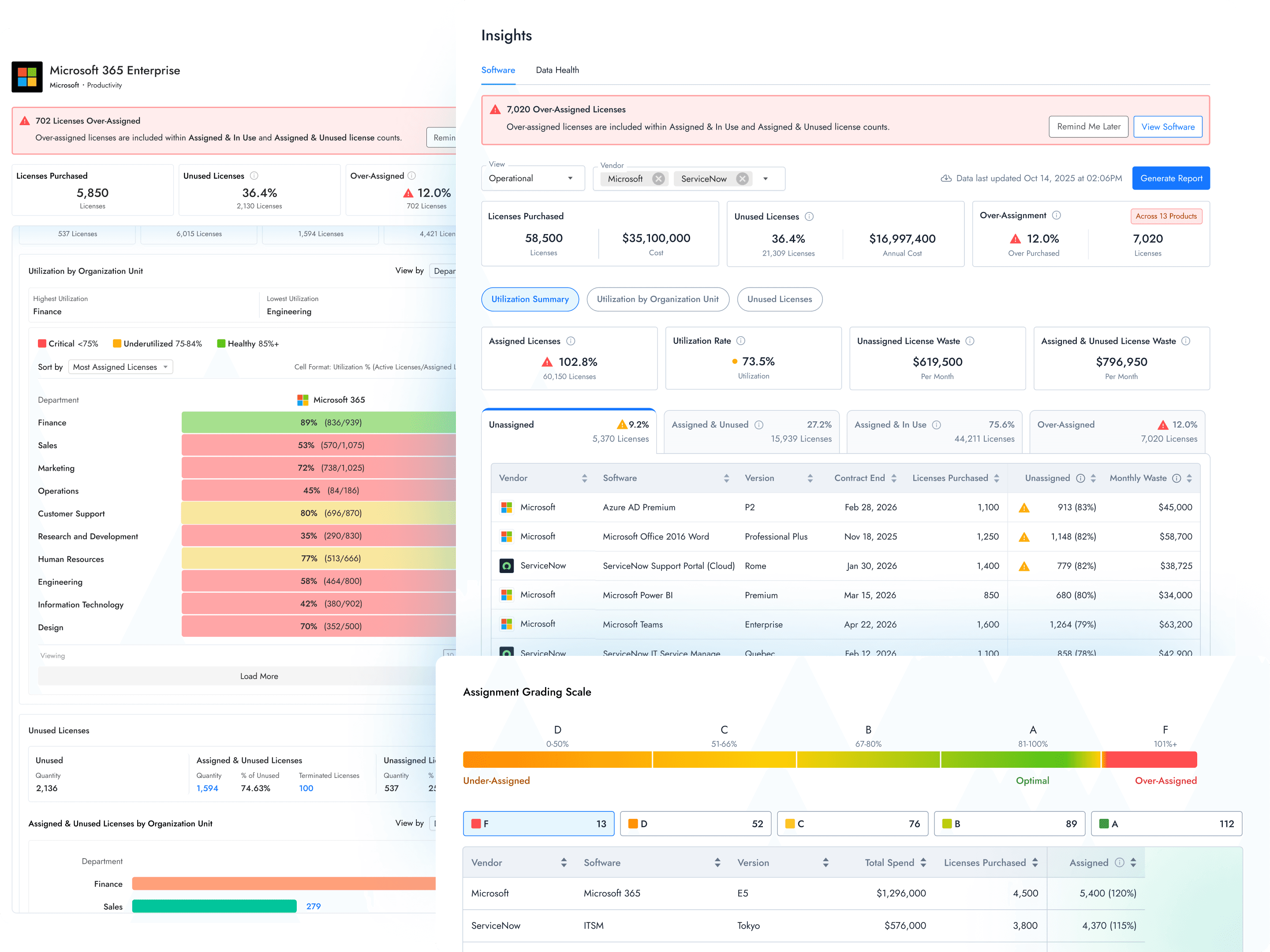
Task: Click info icon on Assigned & Unused tab
Action: [x=758, y=424]
